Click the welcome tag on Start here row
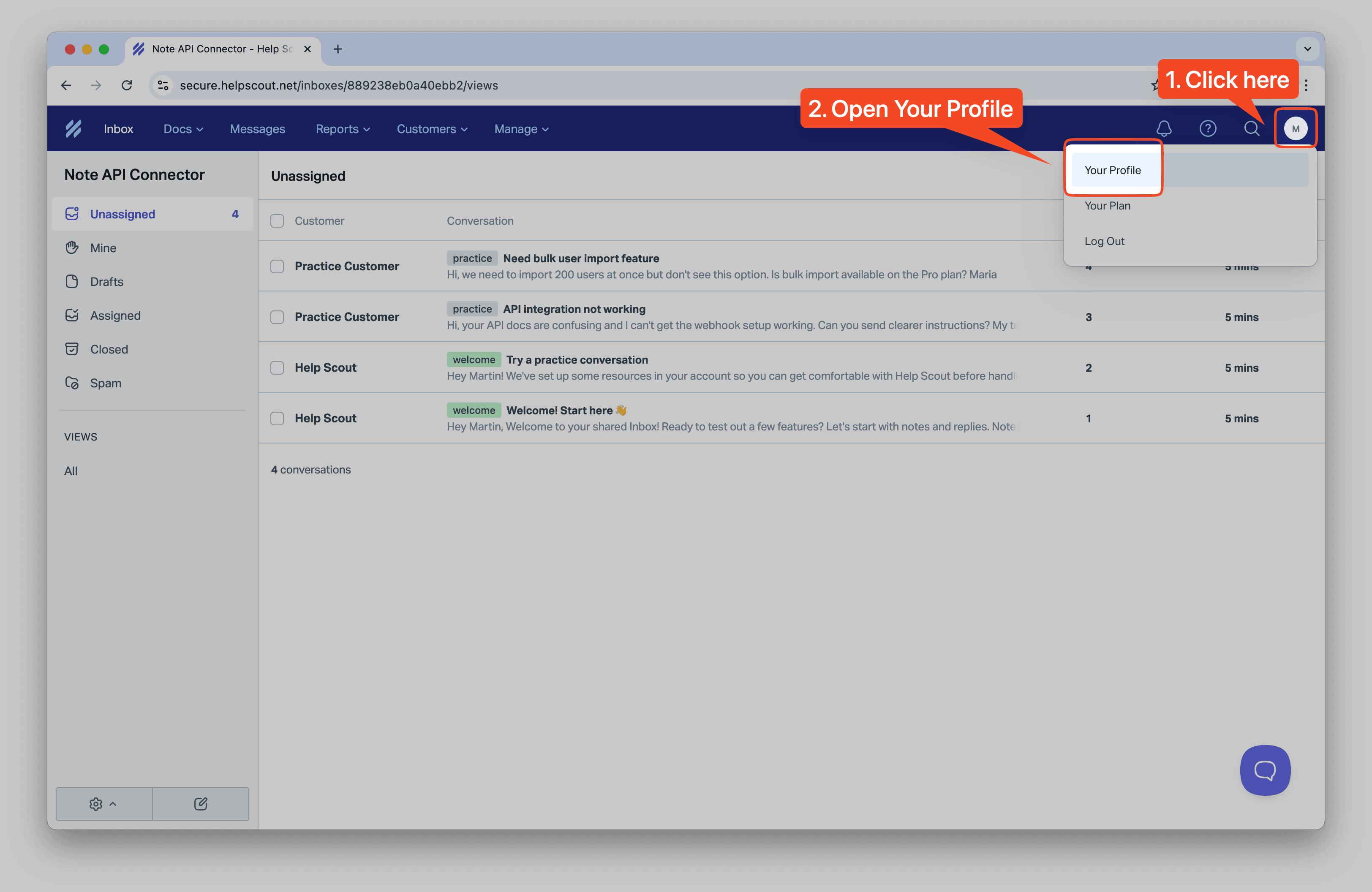The height and width of the screenshot is (892, 1372). point(474,411)
